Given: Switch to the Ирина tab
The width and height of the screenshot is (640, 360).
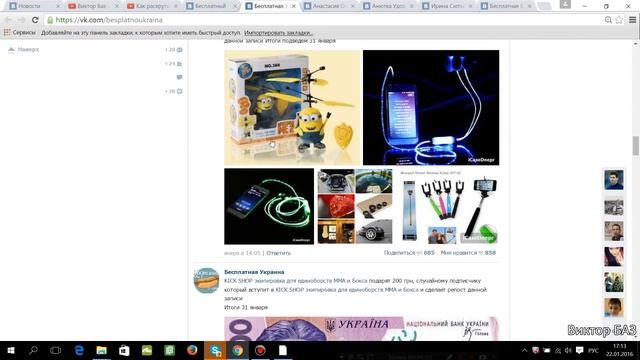Looking at the screenshot, I should tap(447, 6).
